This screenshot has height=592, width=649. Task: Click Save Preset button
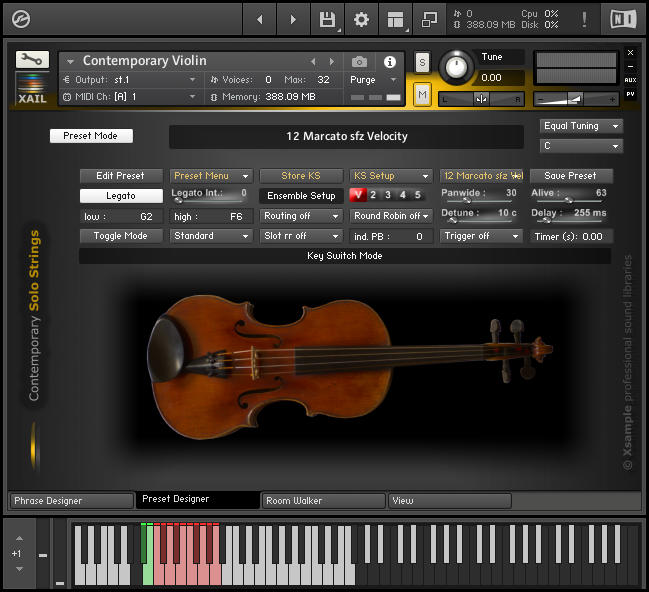click(571, 176)
